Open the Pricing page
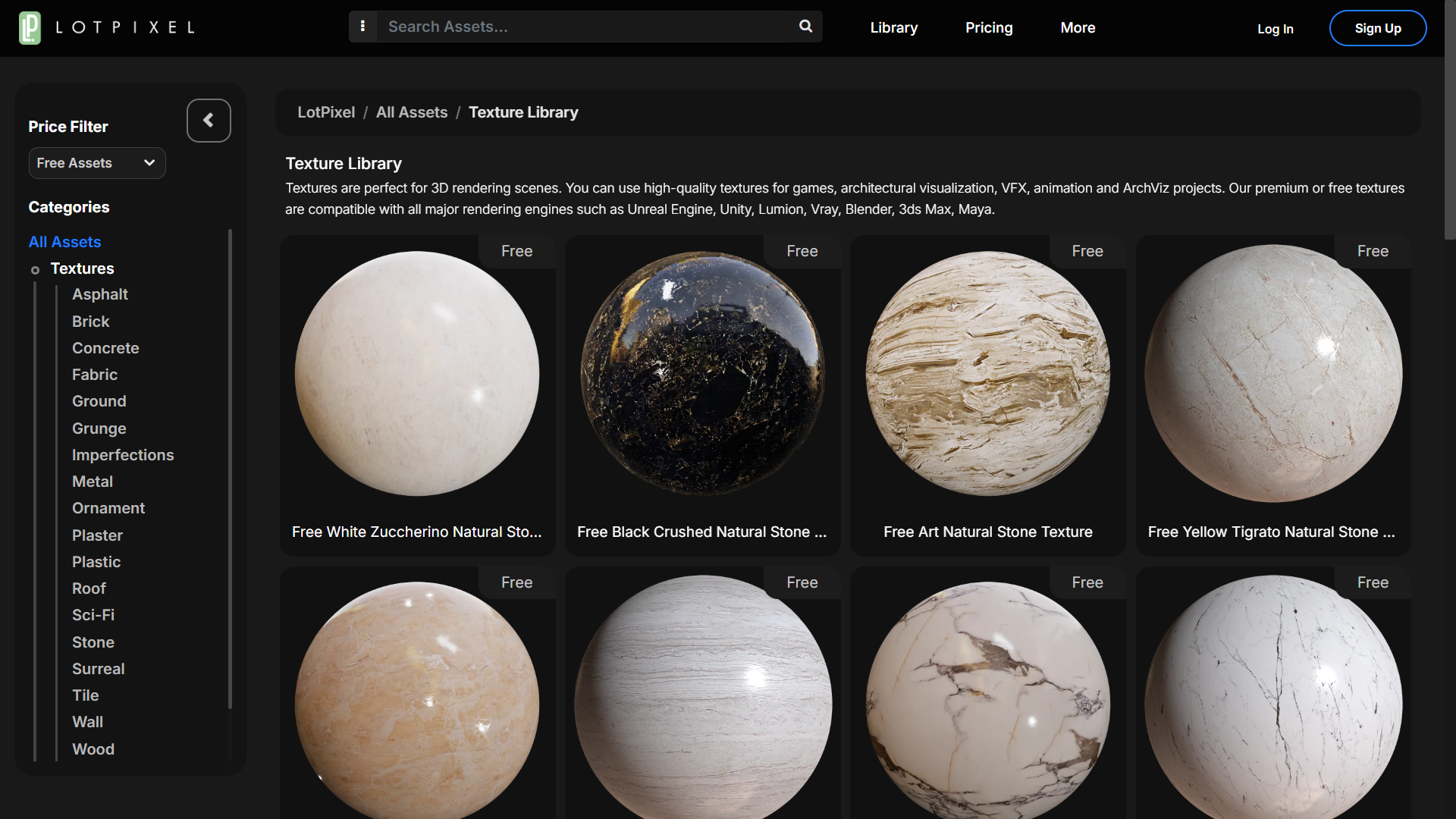The width and height of the screenshot is (1456, 819). coord(989,28)
